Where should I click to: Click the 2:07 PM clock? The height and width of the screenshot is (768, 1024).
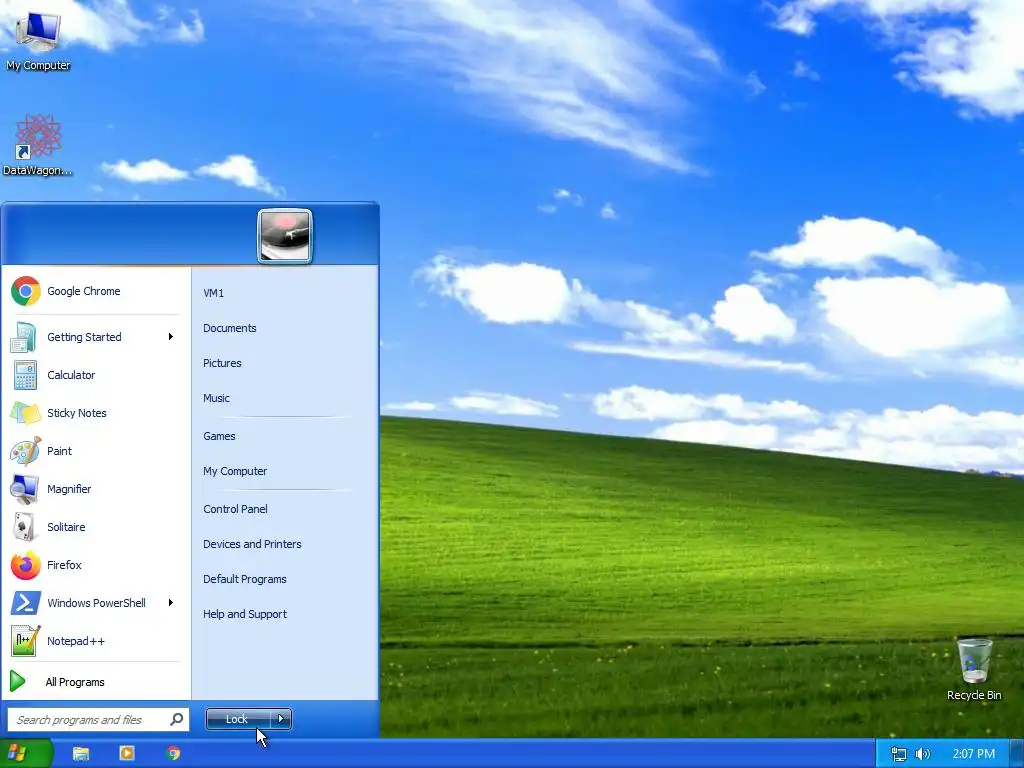[973, 754]
